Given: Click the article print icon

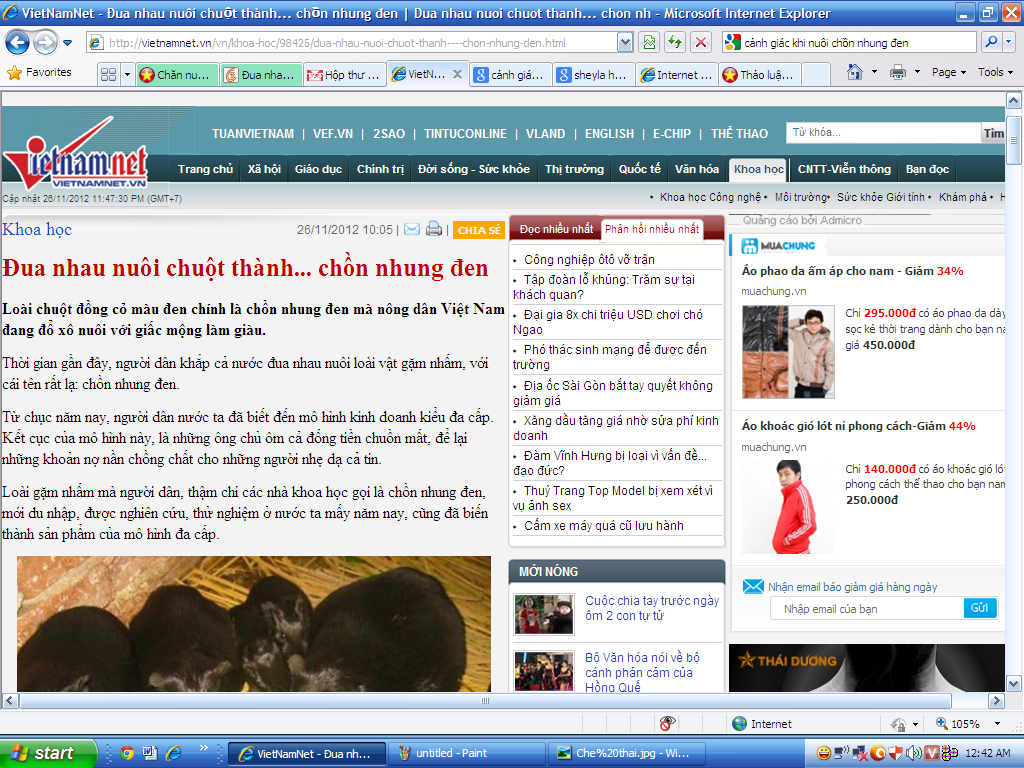Looking at the screenshot, I should (x=434, y=230).
